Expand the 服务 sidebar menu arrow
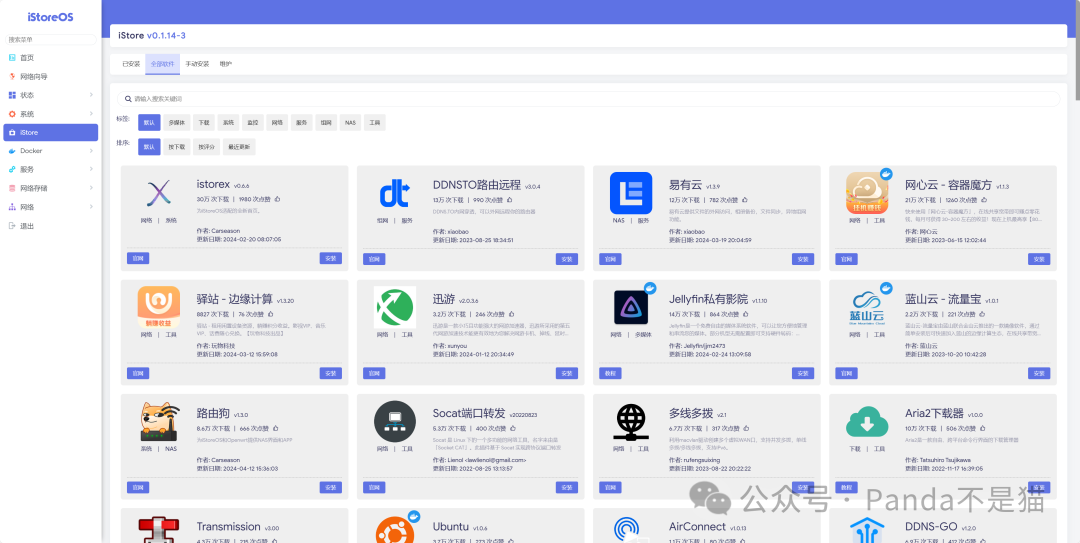The image size is (1080, 543). tap(91, 170)
